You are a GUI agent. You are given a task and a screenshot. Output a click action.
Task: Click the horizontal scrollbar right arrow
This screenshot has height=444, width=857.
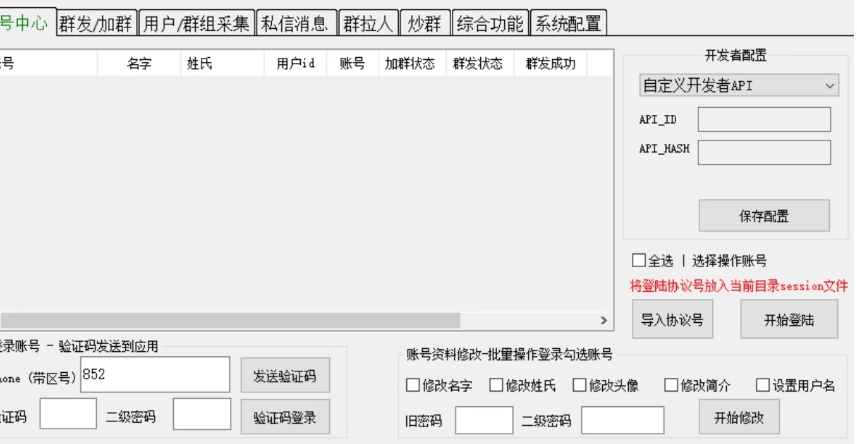pyautogui.click(x=604, y=320)
